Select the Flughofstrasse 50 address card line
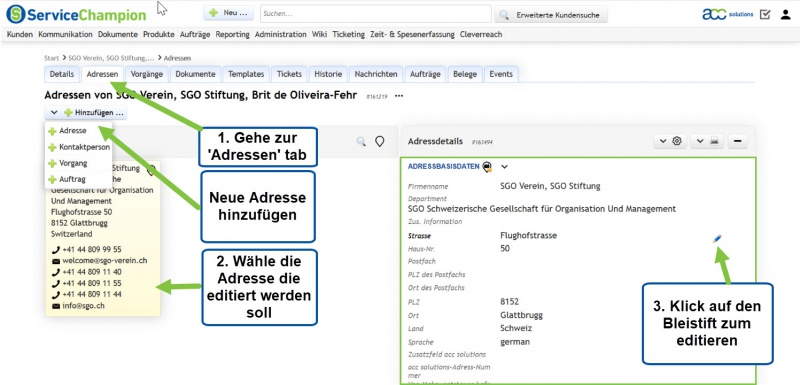Image resolution: width=800 pixels, height=385 pixels. (x=82, y=212)
